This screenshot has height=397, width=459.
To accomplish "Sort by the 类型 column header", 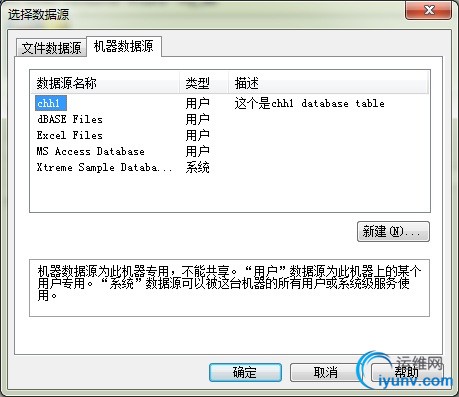I will pyautogui.click(x=204, y=83).
